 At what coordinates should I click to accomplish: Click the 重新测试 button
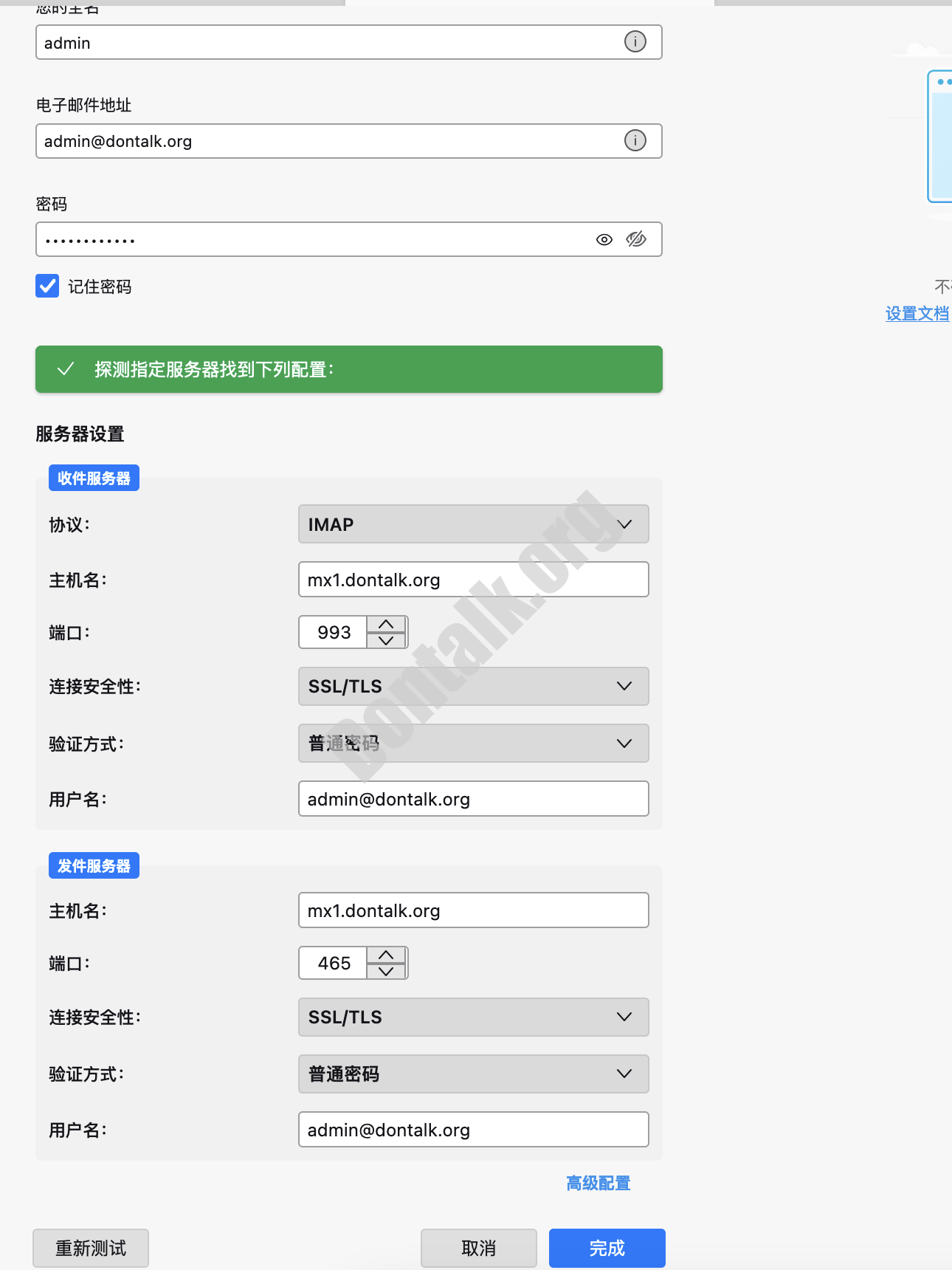click(x=91, y=1248)
